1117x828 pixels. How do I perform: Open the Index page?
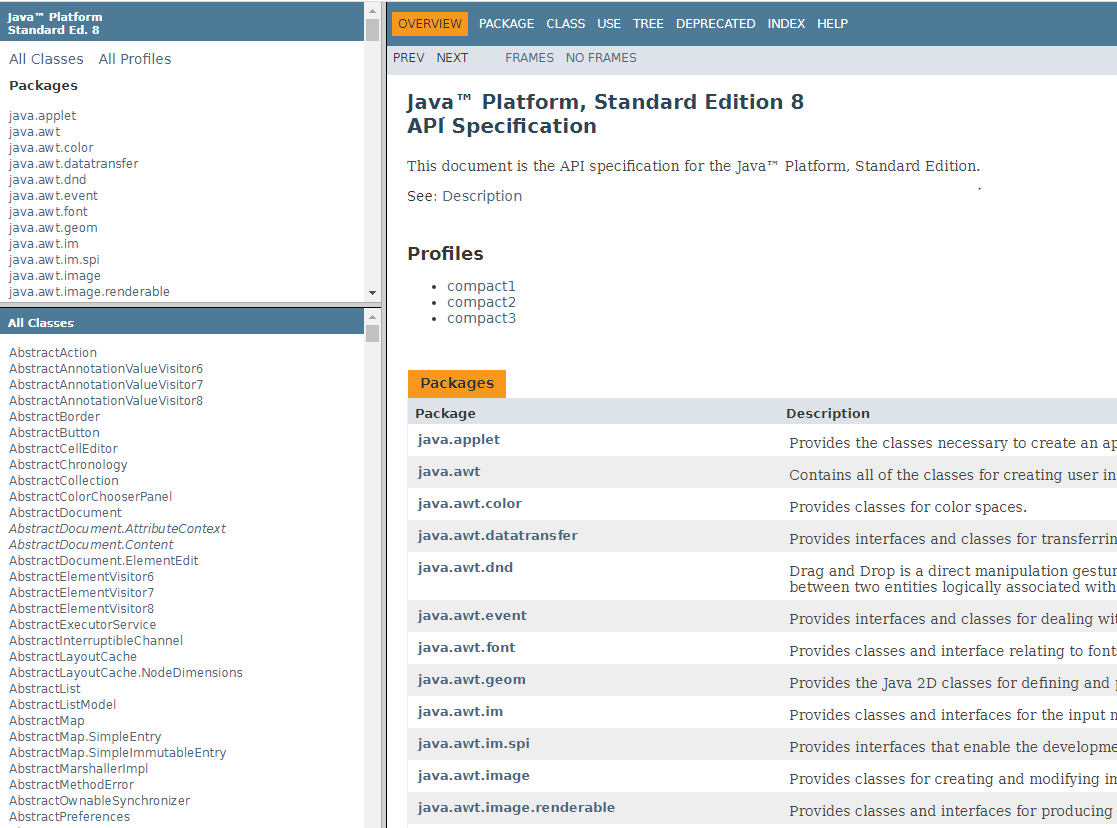tap(786, 24)
